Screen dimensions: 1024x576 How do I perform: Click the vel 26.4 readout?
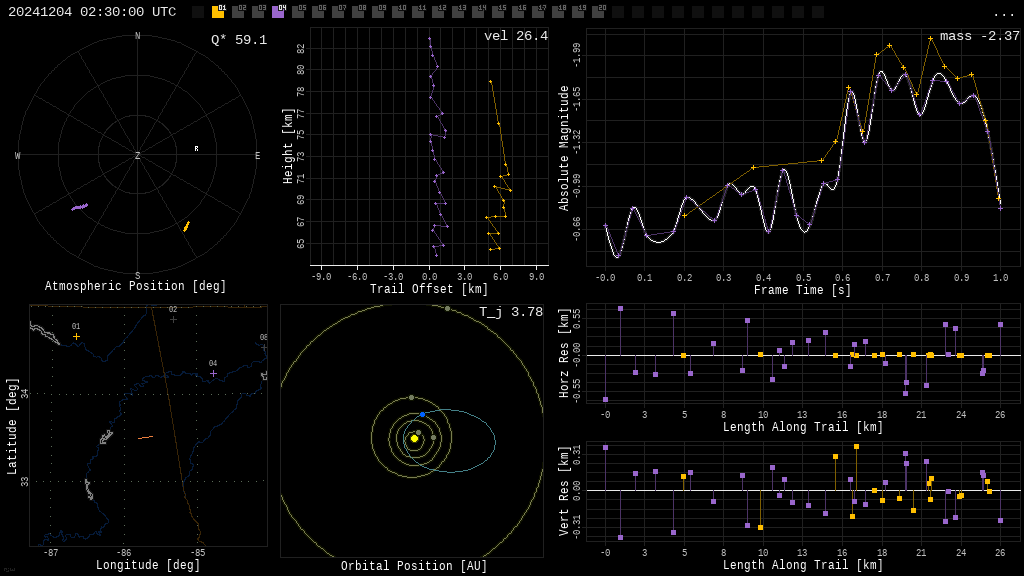click(x=515, y=36)
